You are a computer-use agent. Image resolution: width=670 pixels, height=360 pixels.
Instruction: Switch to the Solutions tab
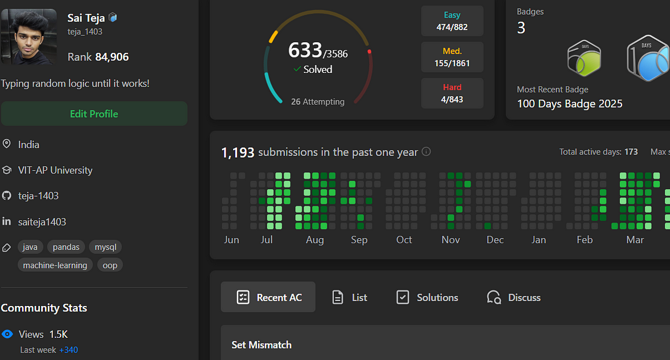[x=427, y=297]
